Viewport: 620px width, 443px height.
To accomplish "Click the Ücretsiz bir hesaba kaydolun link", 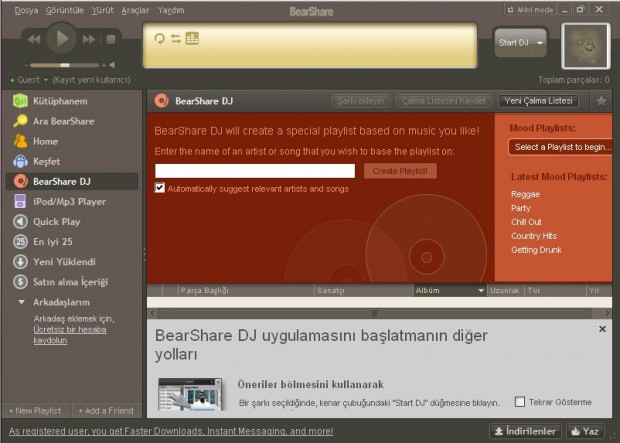I will click(x=70, y=335).
